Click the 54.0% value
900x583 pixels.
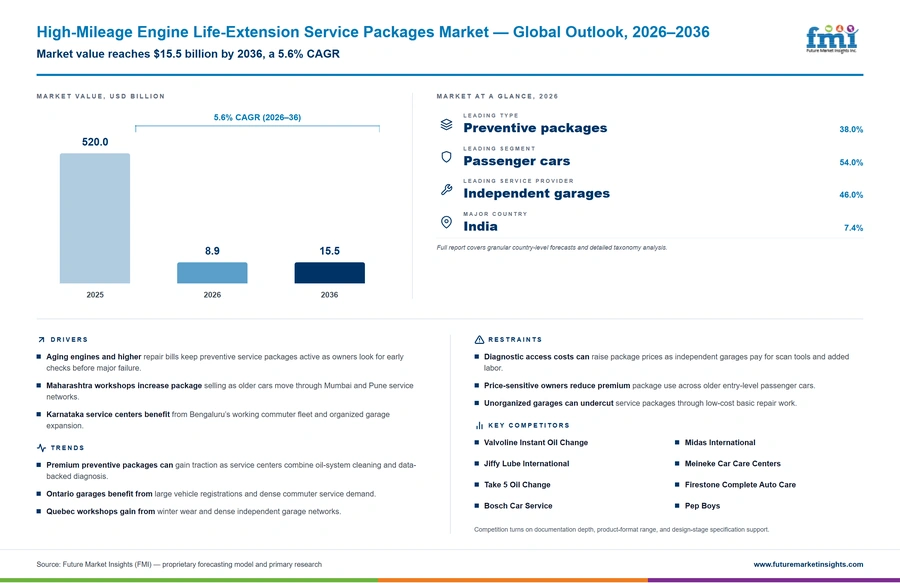pyautogui.click(x=851, y=162)
